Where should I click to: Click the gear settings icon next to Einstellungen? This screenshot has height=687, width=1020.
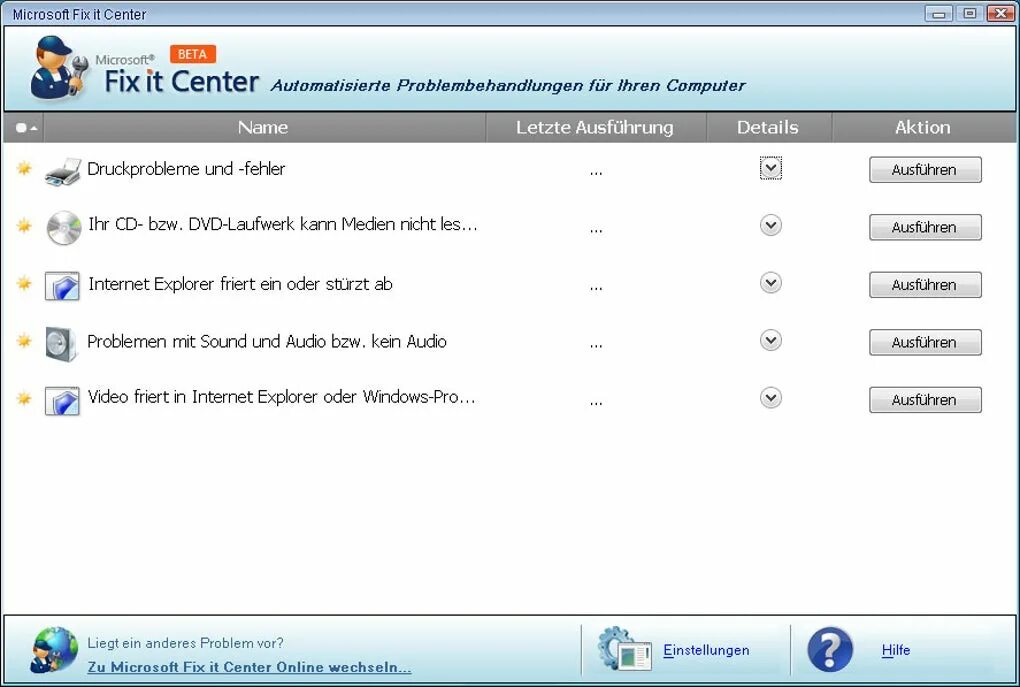coord(624,649)
